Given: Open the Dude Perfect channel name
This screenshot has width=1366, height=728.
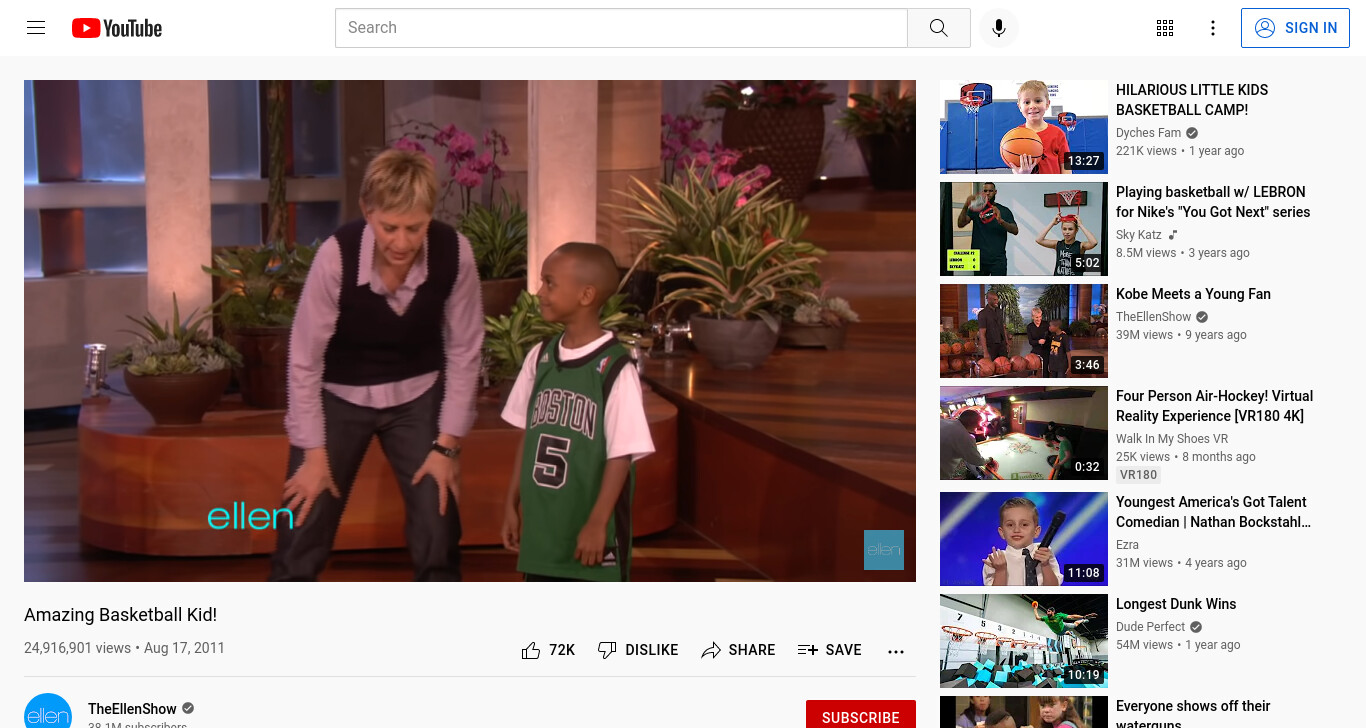Looking at the screenshot, I should tap(1150, 627).
